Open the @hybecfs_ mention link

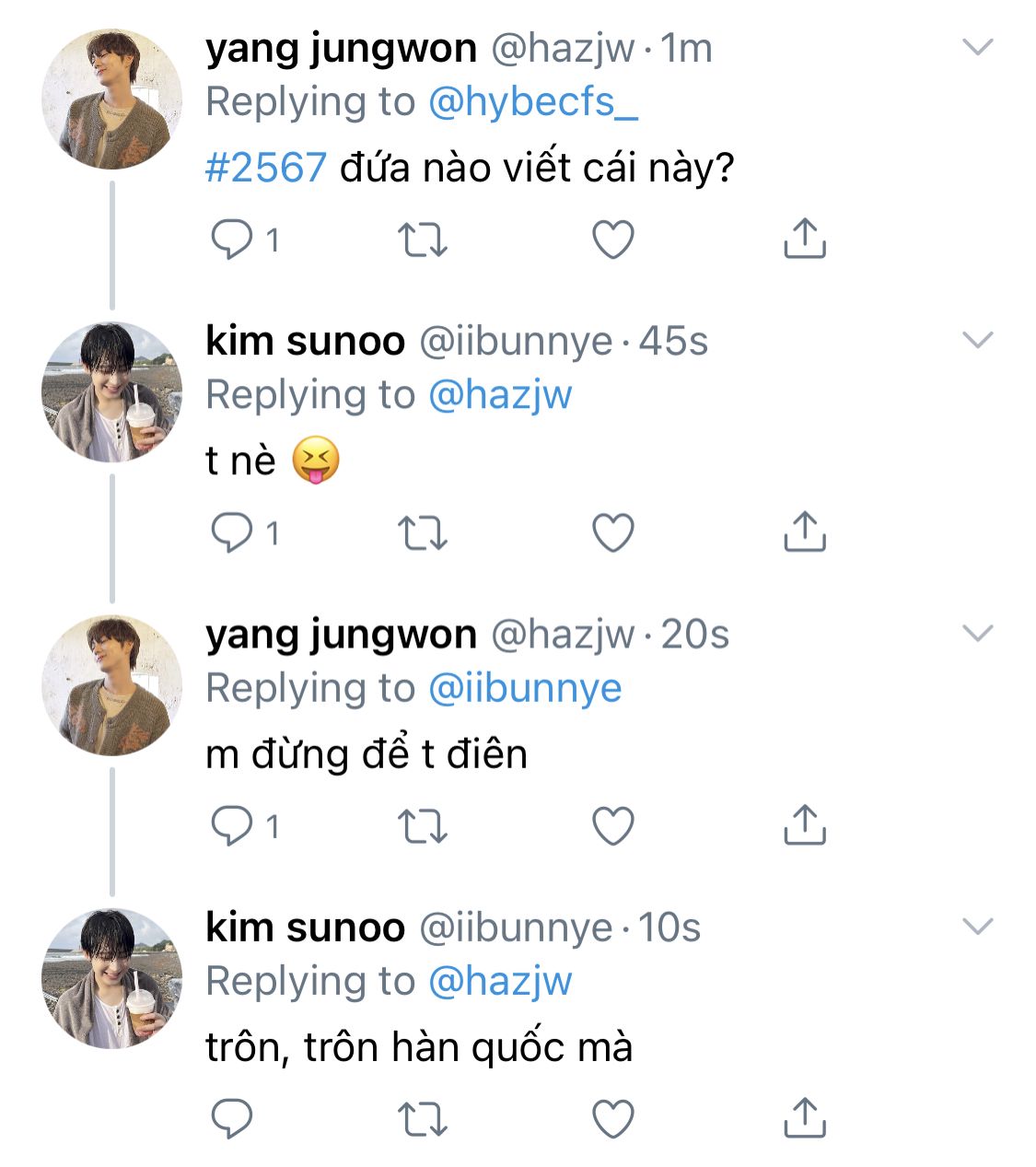533,102
